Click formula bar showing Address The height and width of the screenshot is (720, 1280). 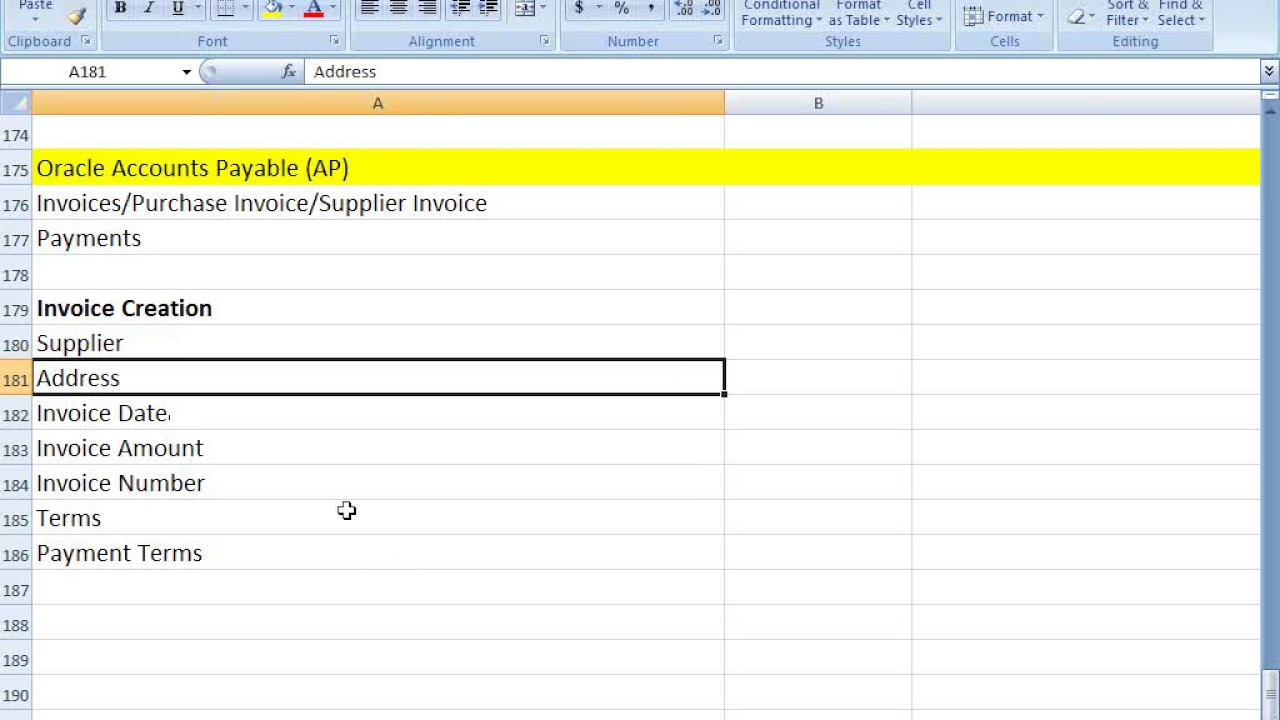click(x=783, y=72)
